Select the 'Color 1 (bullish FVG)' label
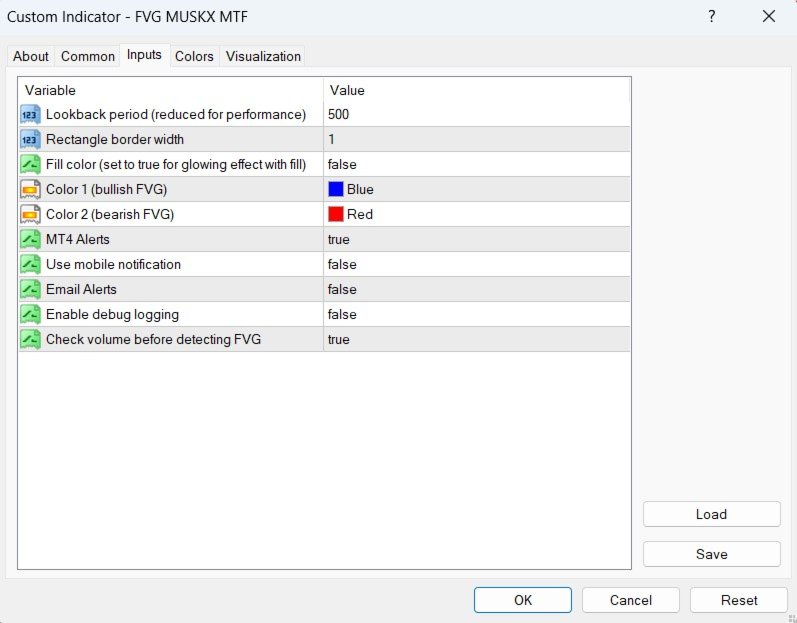797x623 pixels. [x=106, y=189]
